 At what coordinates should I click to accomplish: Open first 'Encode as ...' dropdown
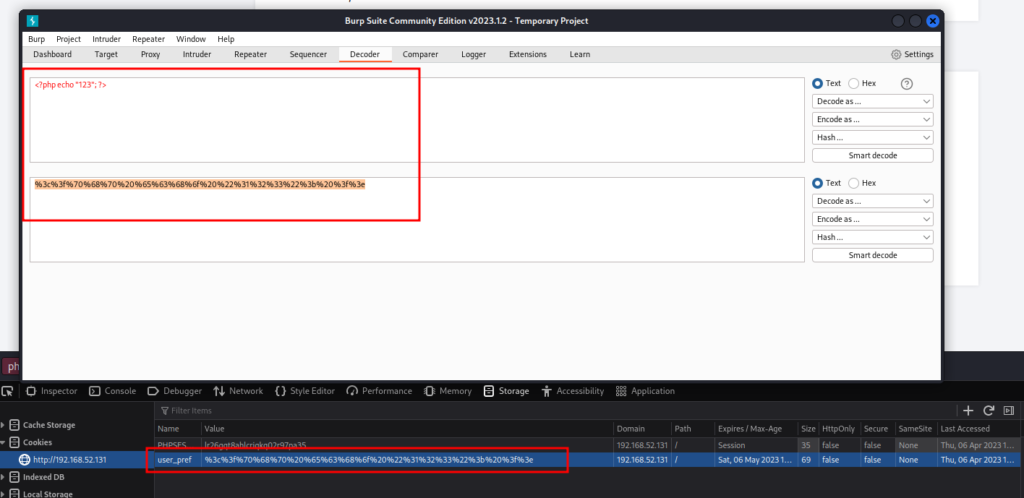click(x=872, y=119)
